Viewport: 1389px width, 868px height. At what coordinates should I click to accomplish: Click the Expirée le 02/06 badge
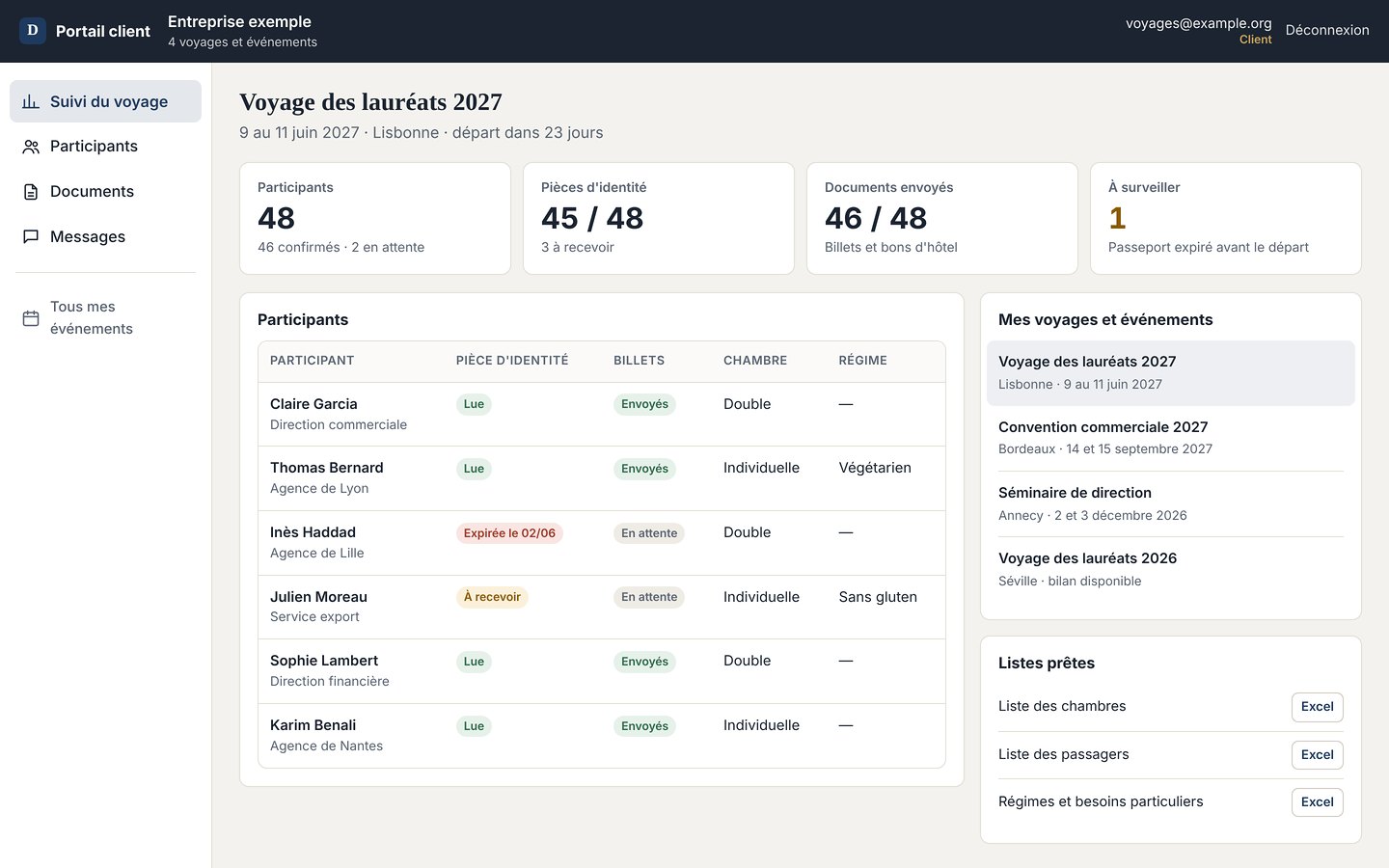(509, 533)
